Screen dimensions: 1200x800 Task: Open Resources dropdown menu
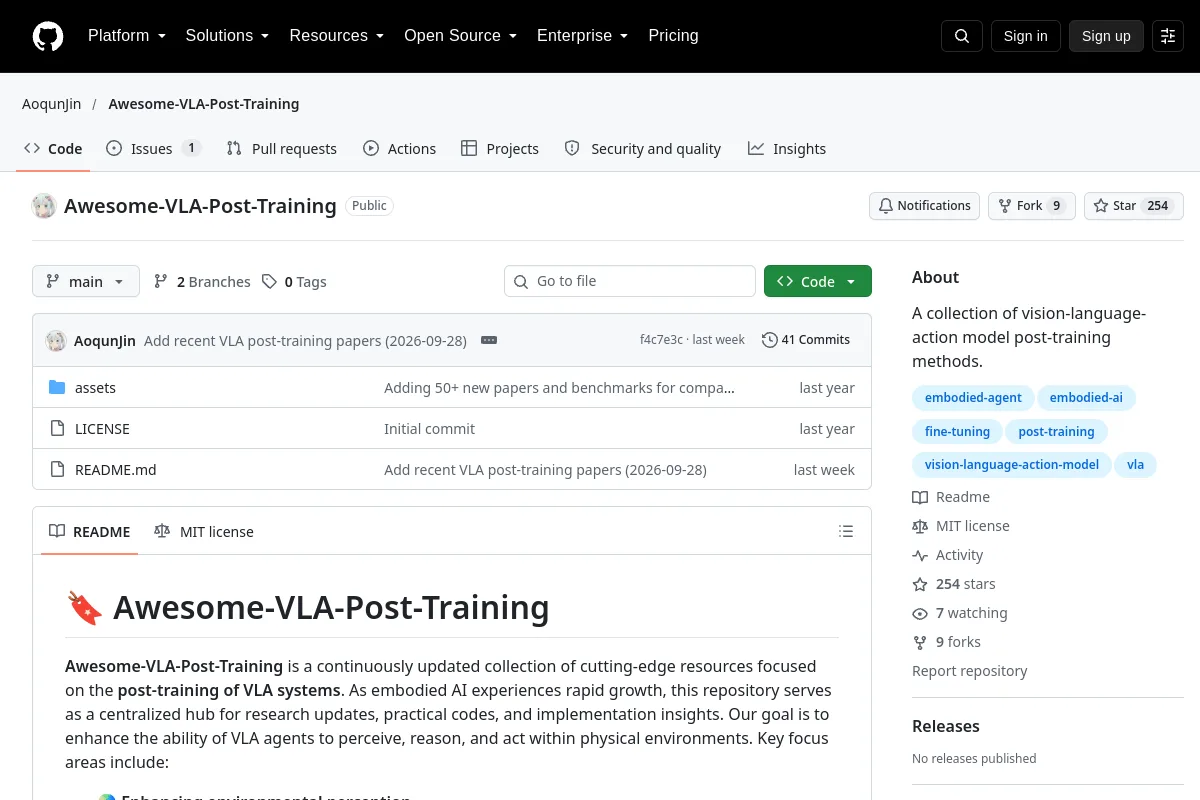337,36
